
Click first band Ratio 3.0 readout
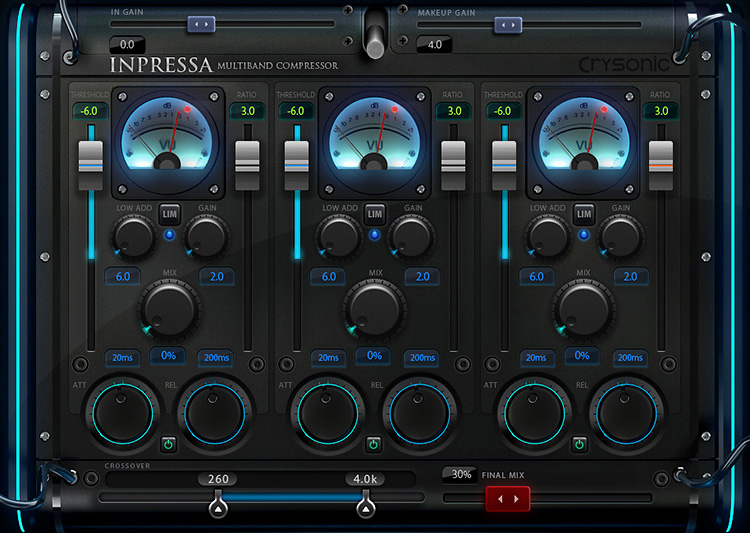click(x=247, y=111)
